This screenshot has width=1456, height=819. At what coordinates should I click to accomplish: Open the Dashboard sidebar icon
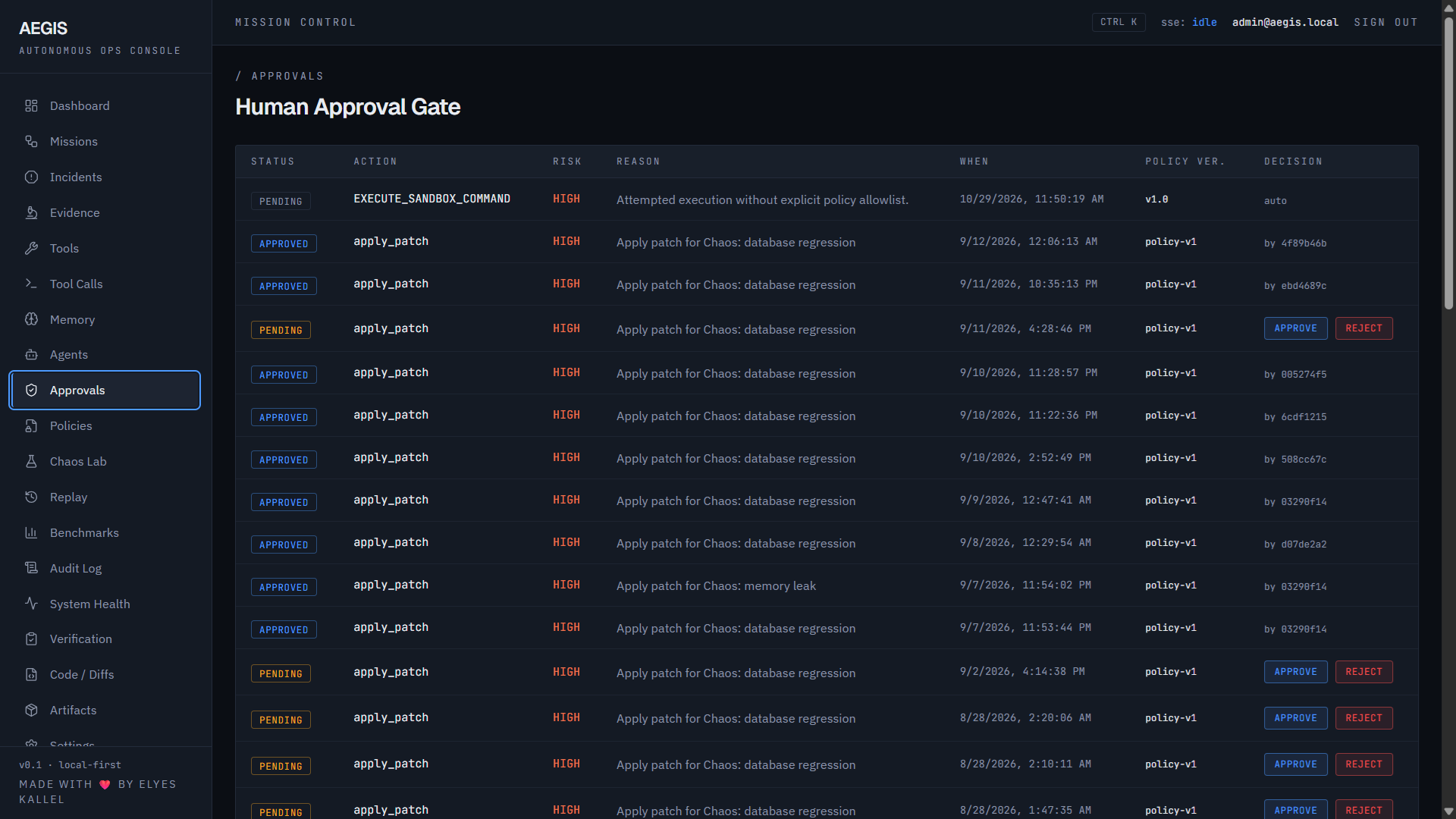tap(31, 106)
